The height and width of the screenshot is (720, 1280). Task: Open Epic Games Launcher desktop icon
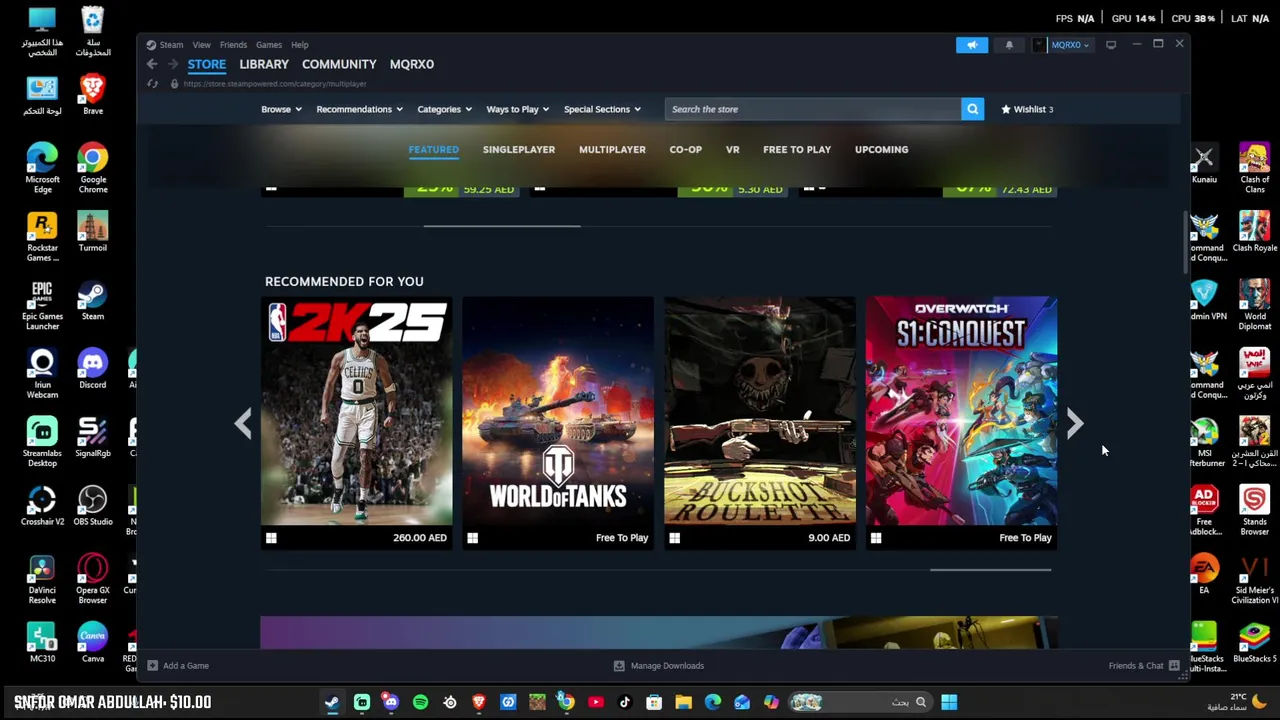42,306
